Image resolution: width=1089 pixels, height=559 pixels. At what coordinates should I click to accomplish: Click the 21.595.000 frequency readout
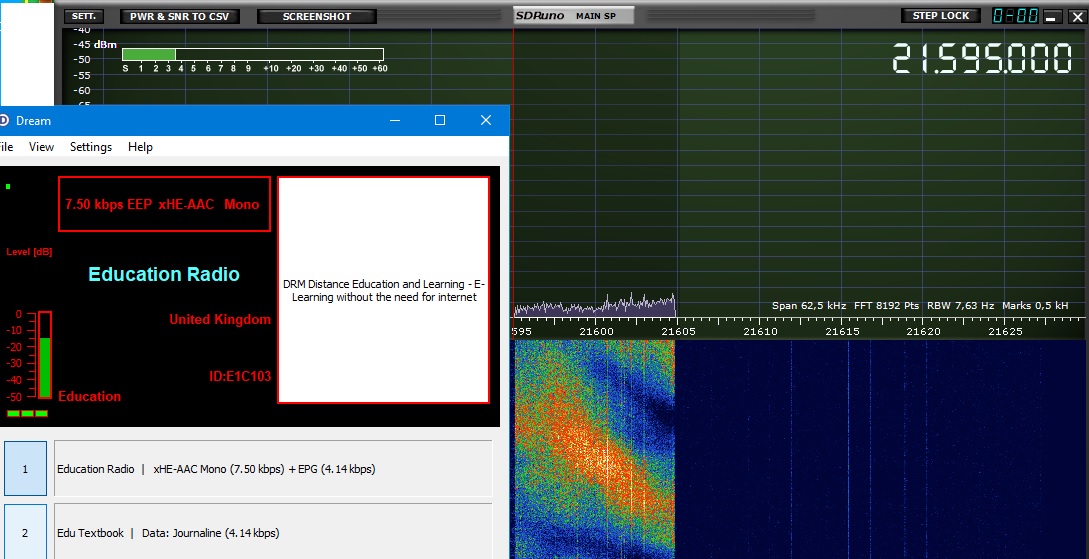(981, 59)
